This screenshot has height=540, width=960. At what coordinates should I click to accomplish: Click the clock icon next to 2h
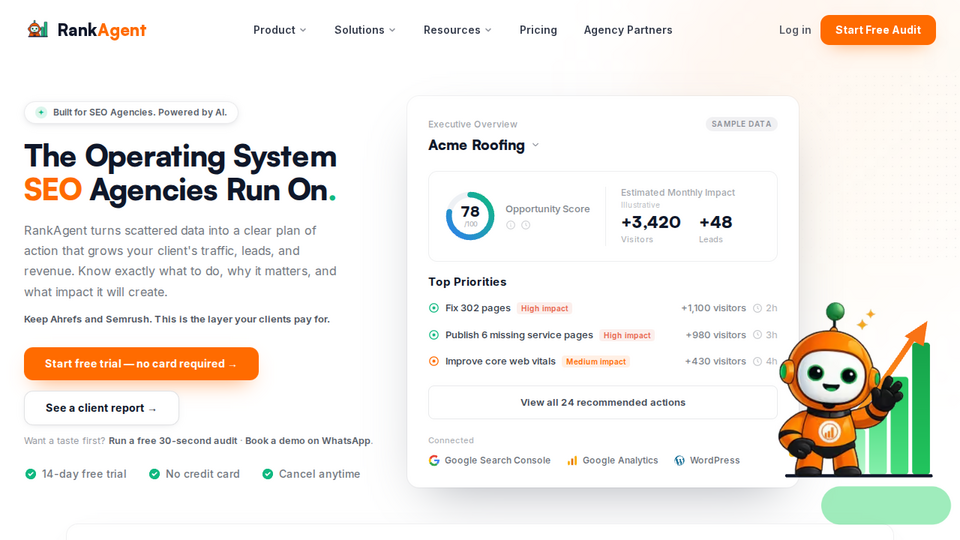tap(757, 309)
